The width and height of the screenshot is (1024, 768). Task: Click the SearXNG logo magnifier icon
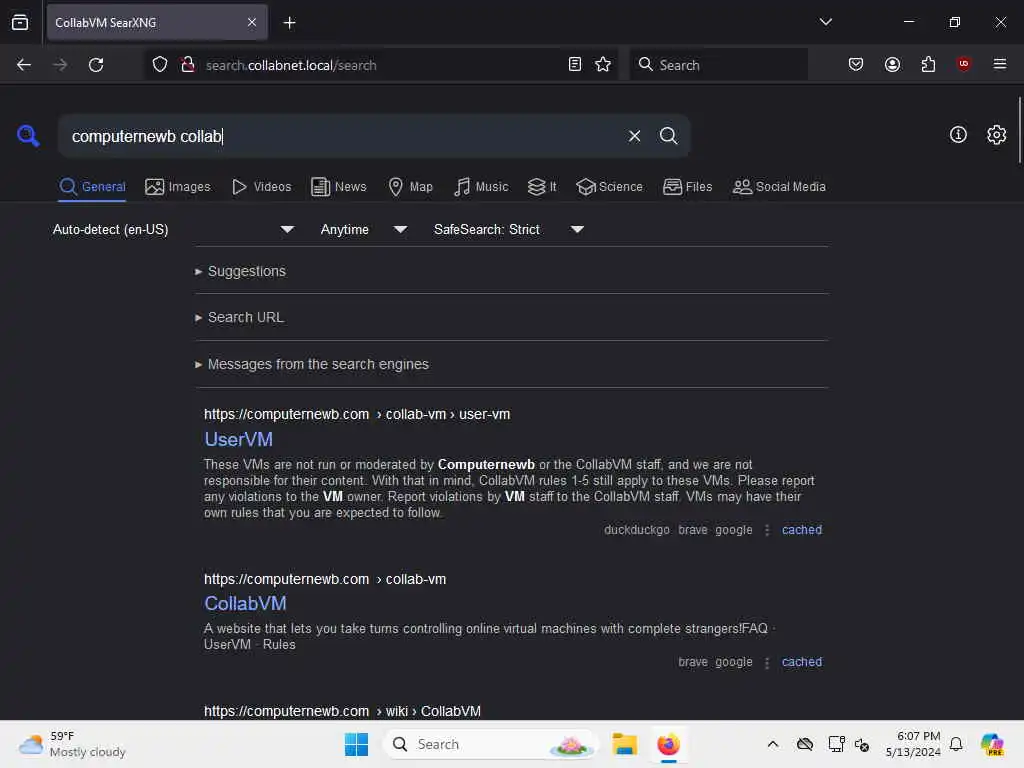(28, 136)
